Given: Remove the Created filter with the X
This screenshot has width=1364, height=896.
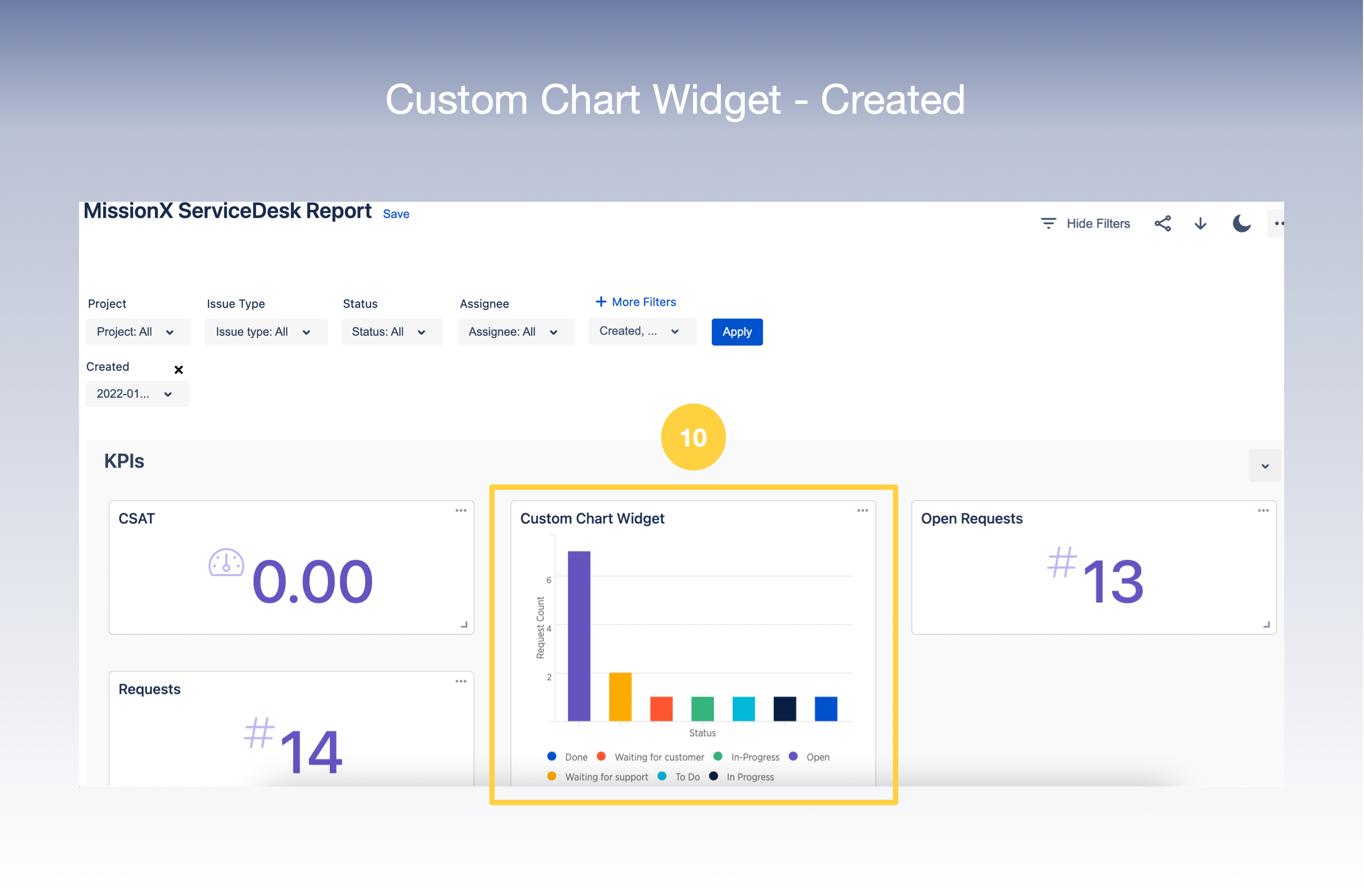Looking at the screenshot, I should click(178, 370).
